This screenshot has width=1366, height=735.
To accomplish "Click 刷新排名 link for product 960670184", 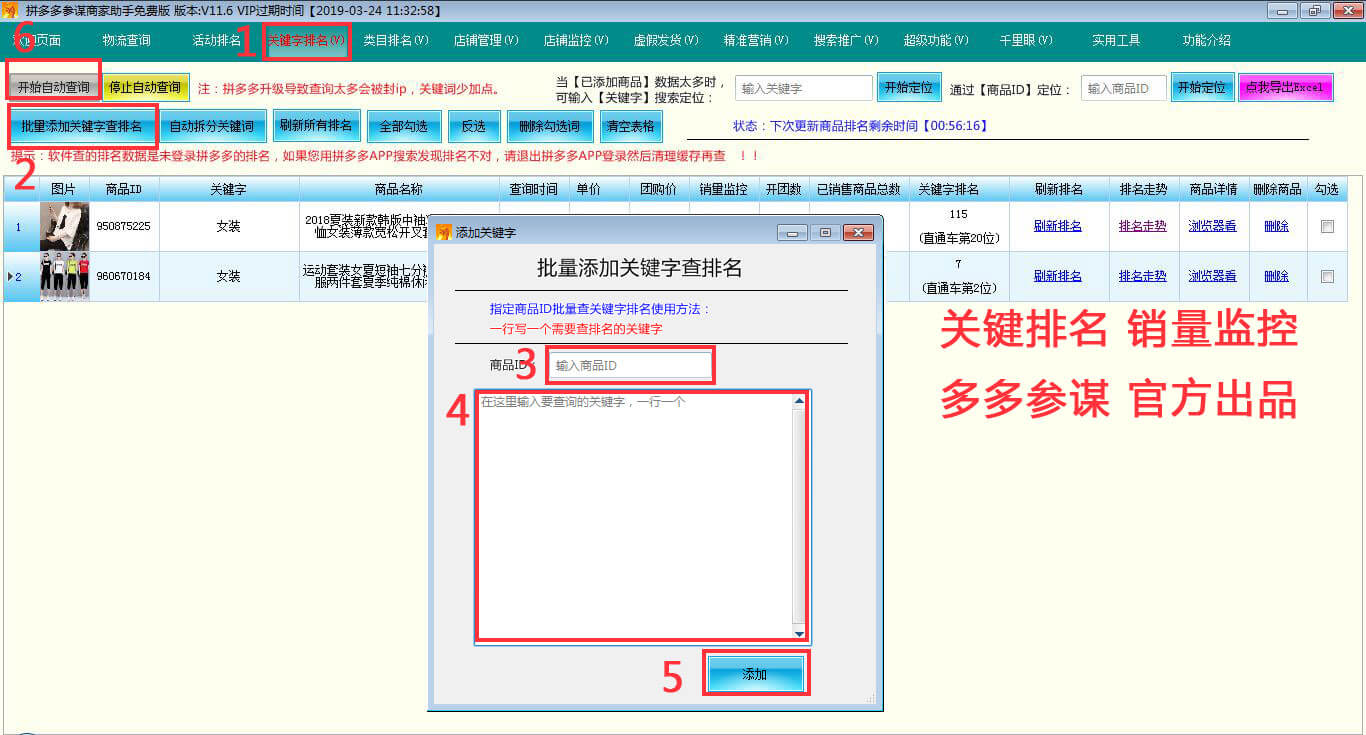I will 1058,276.
